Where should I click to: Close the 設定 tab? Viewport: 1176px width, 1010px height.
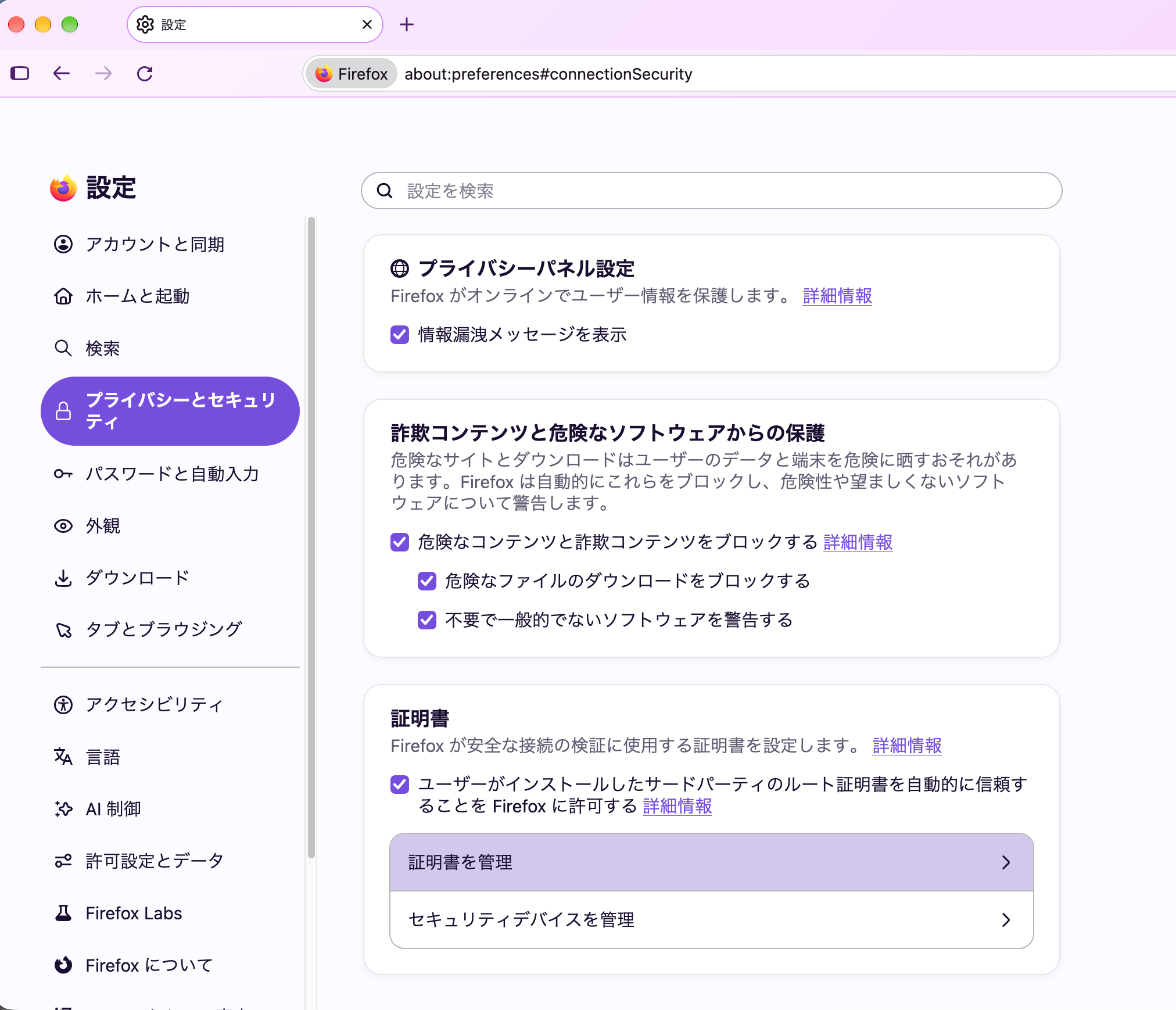tap(367, 24)
